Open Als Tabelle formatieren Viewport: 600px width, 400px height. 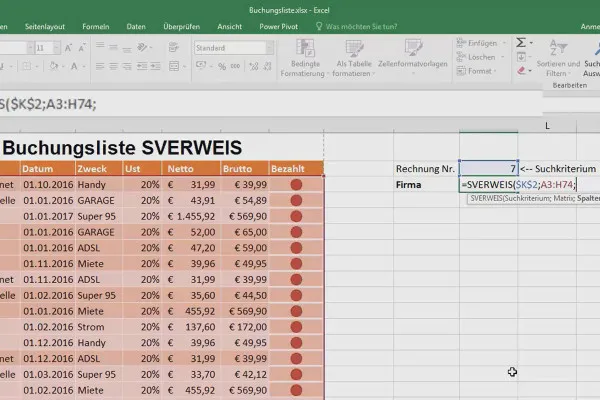[x=354, y=58]
